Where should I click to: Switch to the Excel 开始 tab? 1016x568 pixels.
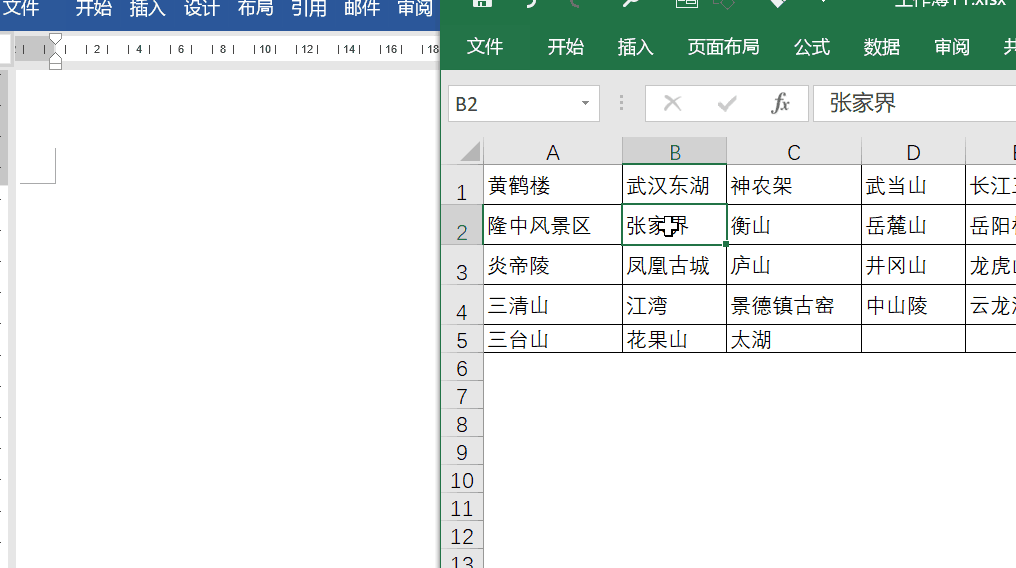[566, 47]
